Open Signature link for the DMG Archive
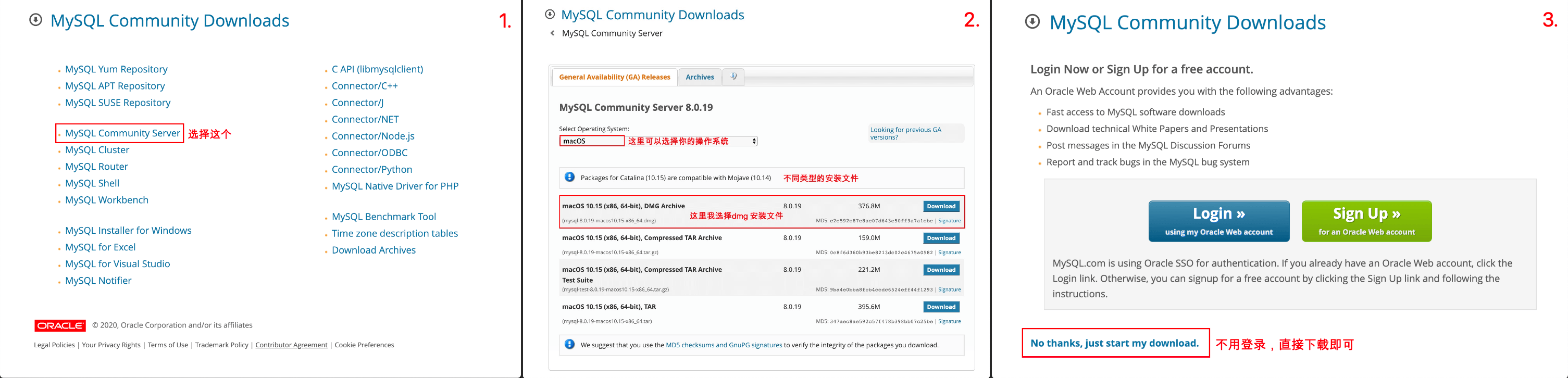Screen dimensions: 1568x378 tap(949, 221)
